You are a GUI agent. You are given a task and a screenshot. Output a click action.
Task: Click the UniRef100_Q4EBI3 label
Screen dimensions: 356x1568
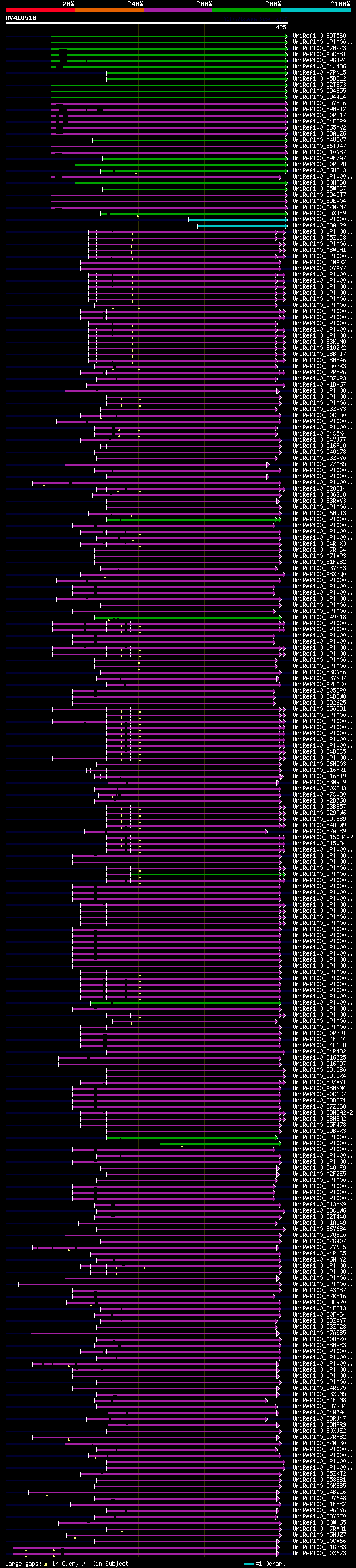click(319, 1308)
